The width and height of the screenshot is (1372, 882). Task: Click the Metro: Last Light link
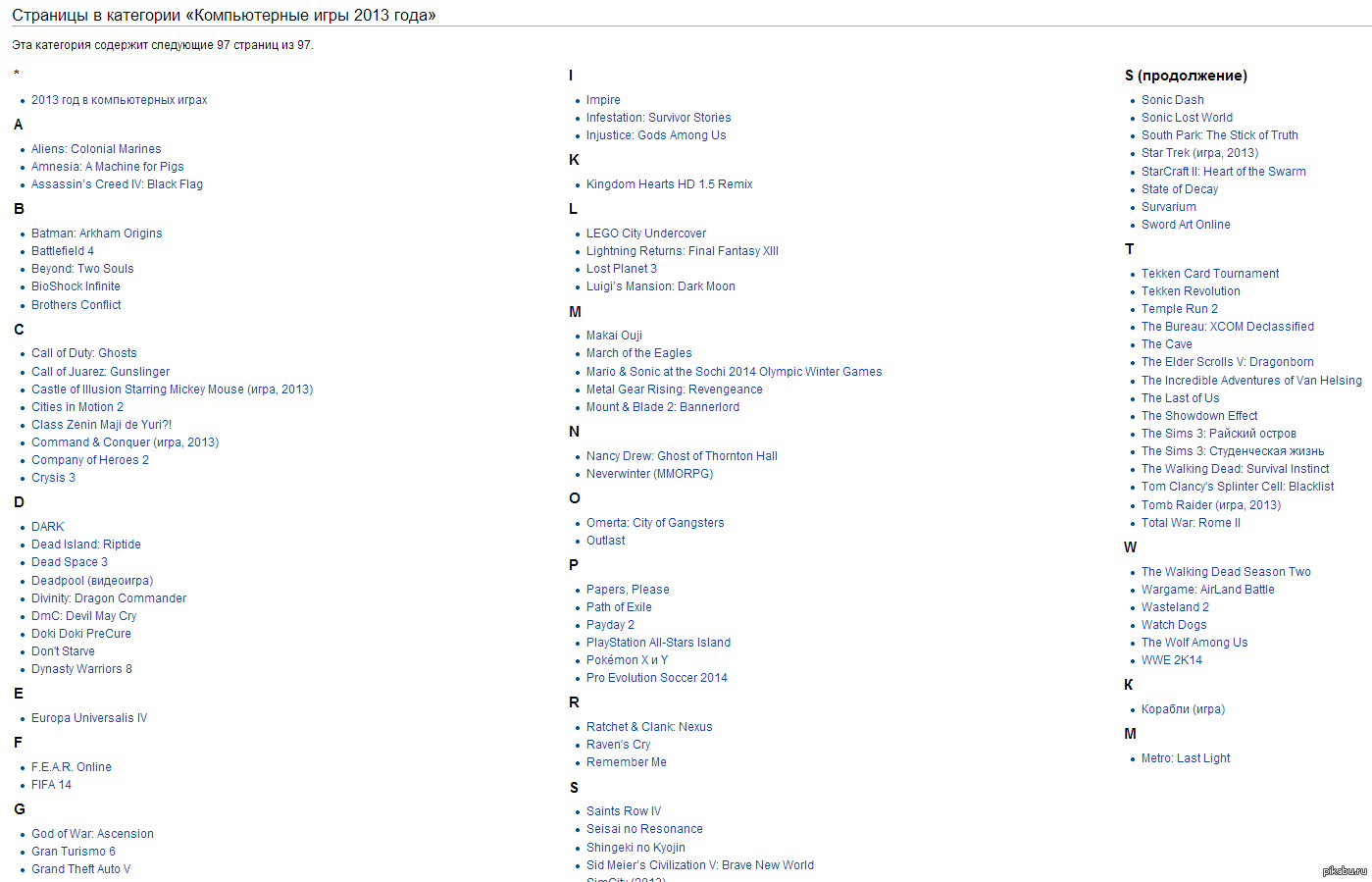click(1186, 758)
